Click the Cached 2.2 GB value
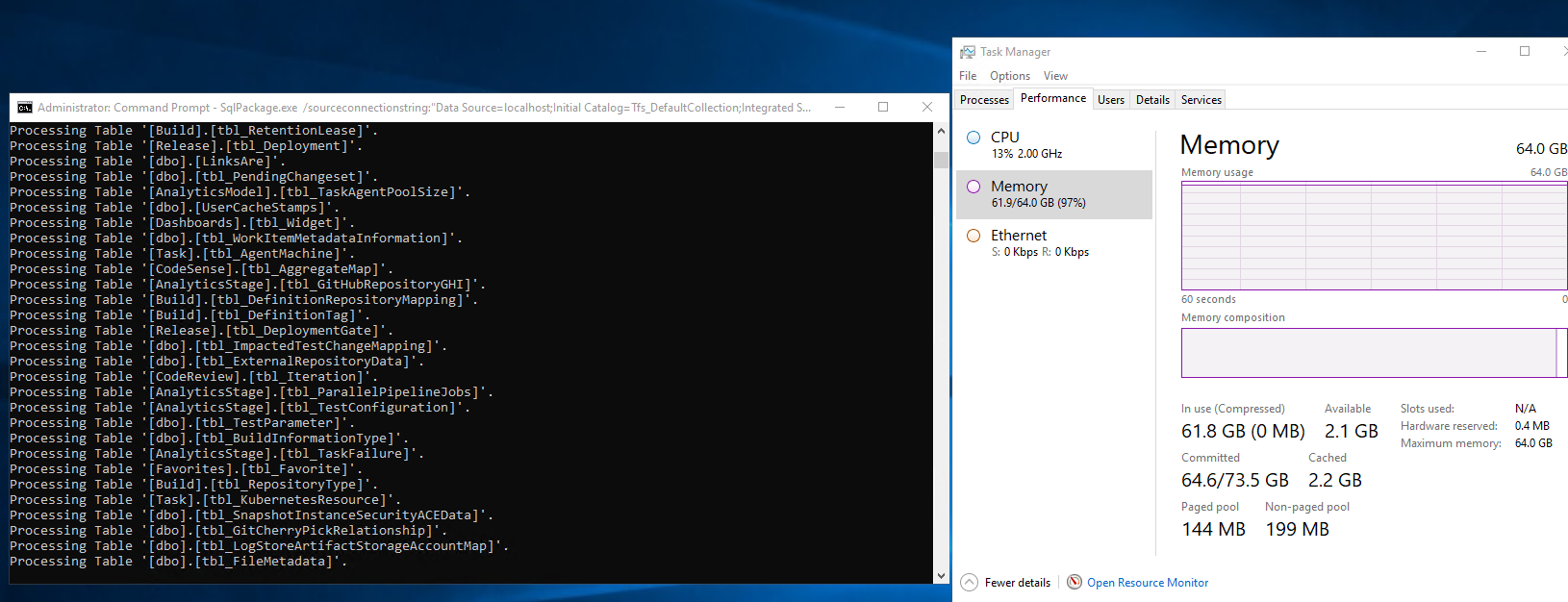1568x602 pixels. 1335,481
